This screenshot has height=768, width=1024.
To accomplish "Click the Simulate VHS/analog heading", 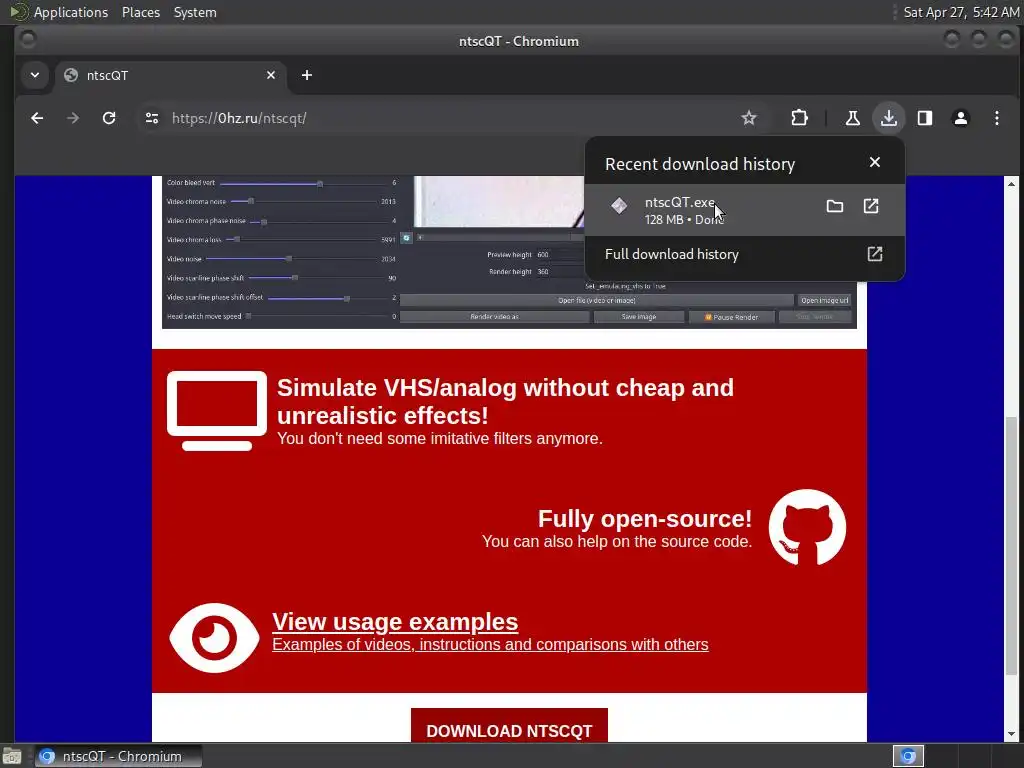I will click(x=505, y=402).
